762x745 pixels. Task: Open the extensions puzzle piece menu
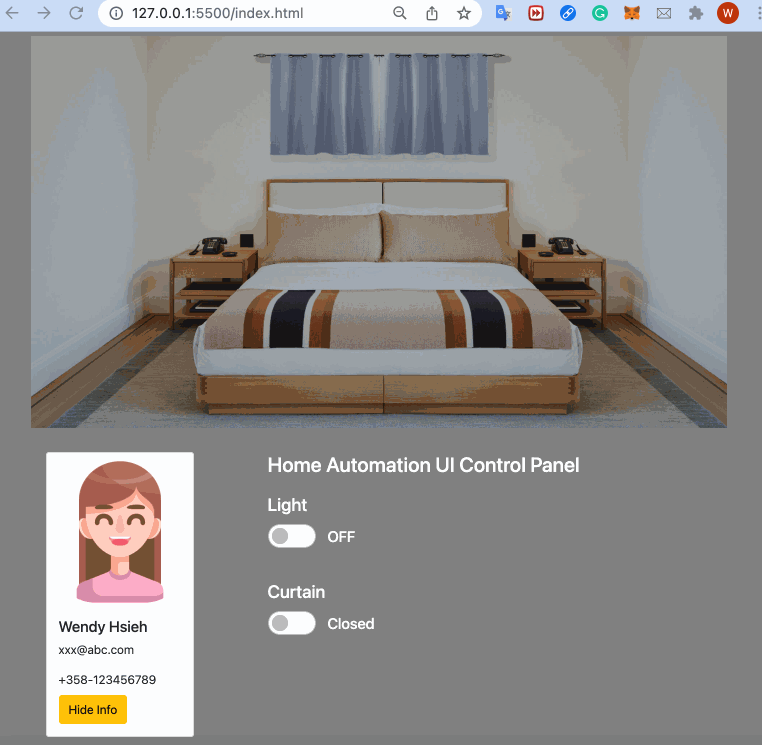696,13
